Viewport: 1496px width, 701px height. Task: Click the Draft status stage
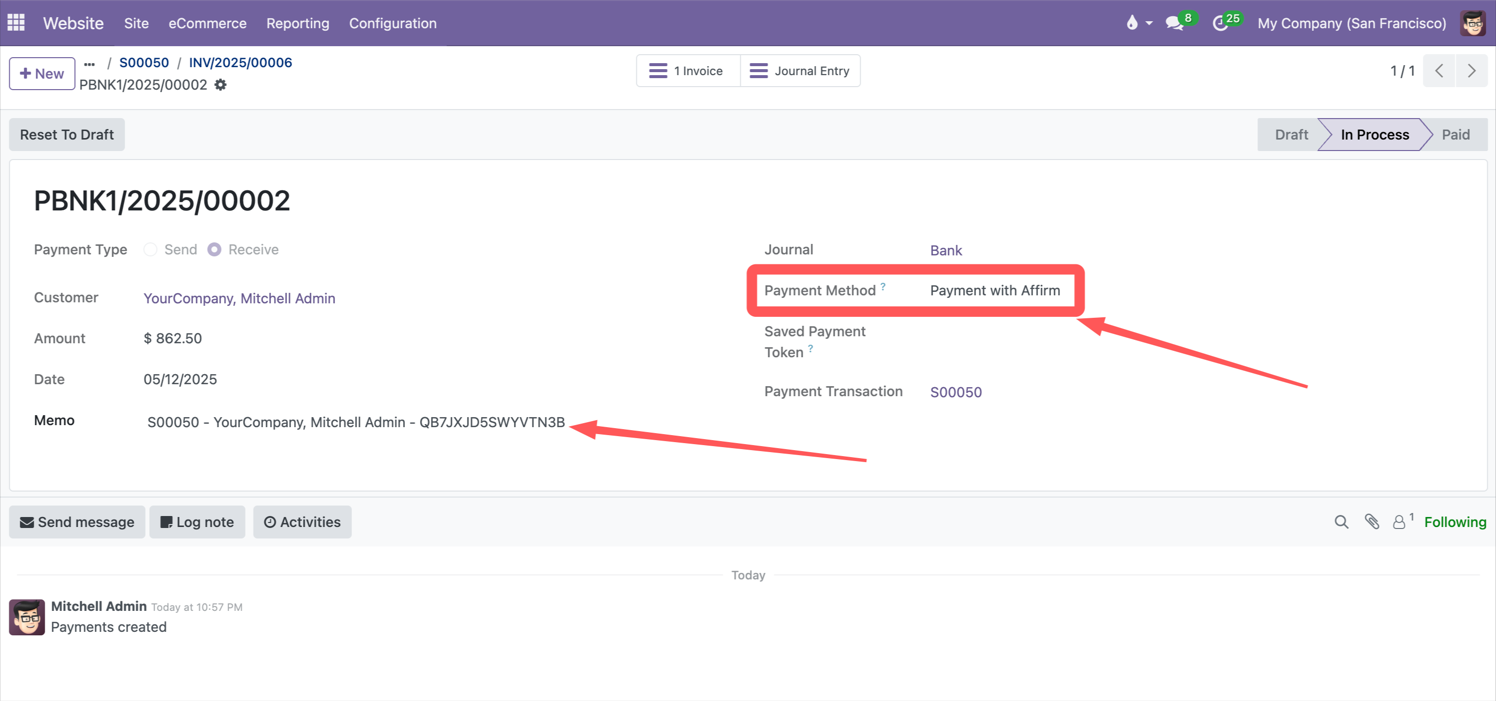(x=1290, y=135)
